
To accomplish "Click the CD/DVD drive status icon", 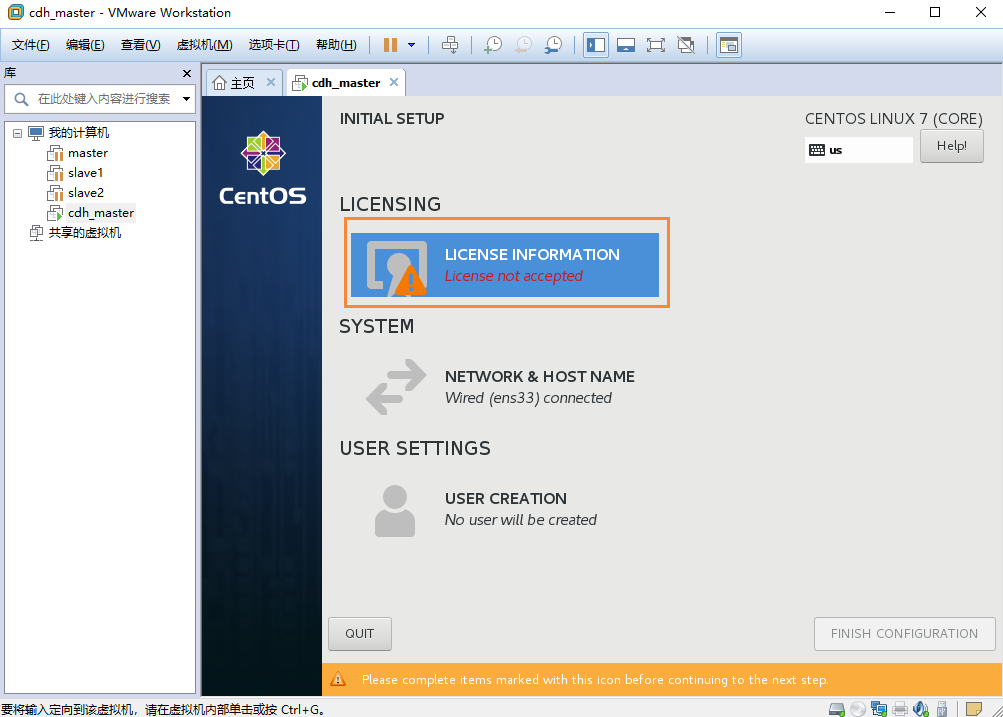I will [x=858, y=709].
